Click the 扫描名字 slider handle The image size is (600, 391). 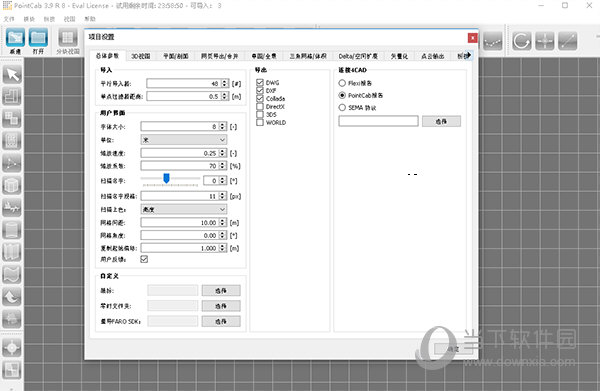click(166, 178)
